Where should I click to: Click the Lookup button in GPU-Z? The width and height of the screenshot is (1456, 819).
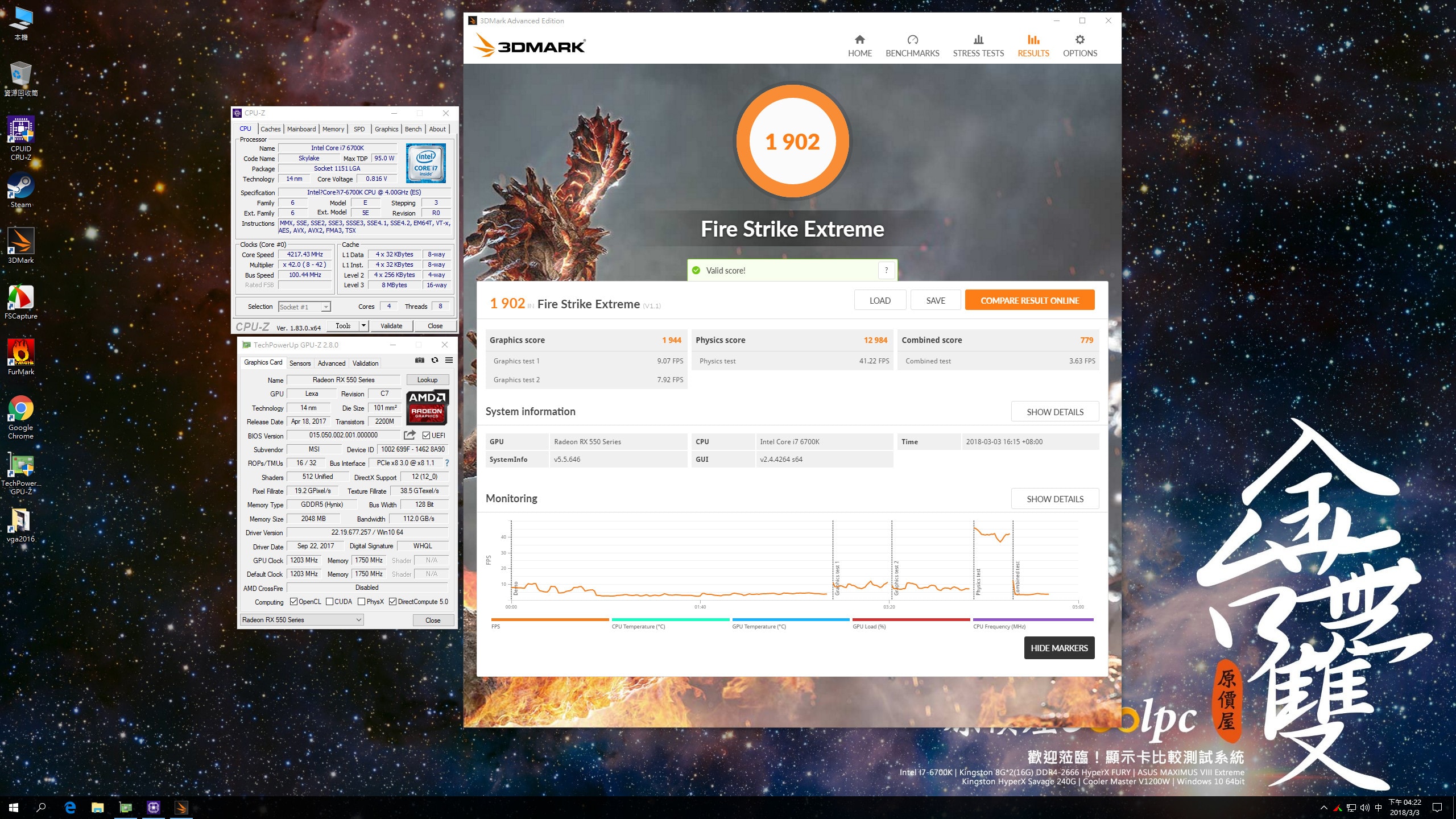click(x=427, y=380)
